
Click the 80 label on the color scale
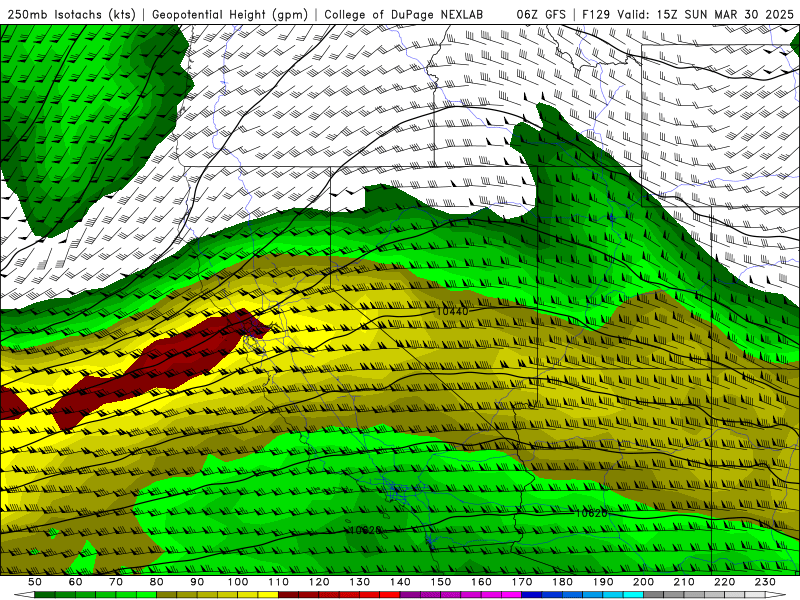(157, 582)
